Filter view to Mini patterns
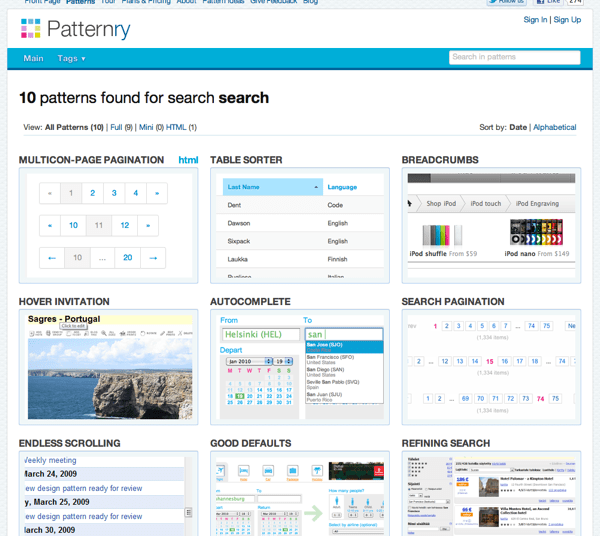600x536 pixels. click(x=146, y=127)
